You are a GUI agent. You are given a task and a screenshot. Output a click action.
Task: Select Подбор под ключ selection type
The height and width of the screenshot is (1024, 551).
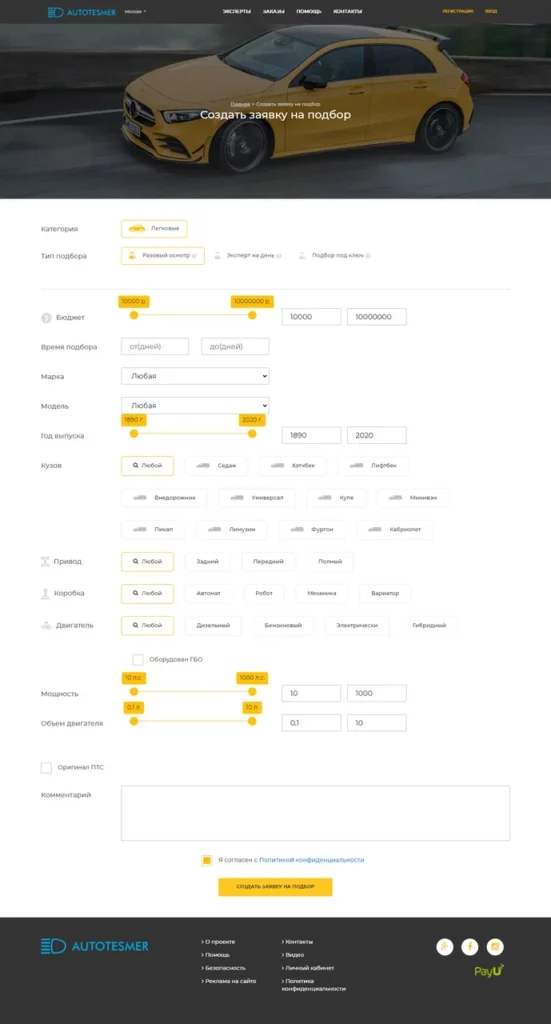pyautogui.click(x=335, y=256)
